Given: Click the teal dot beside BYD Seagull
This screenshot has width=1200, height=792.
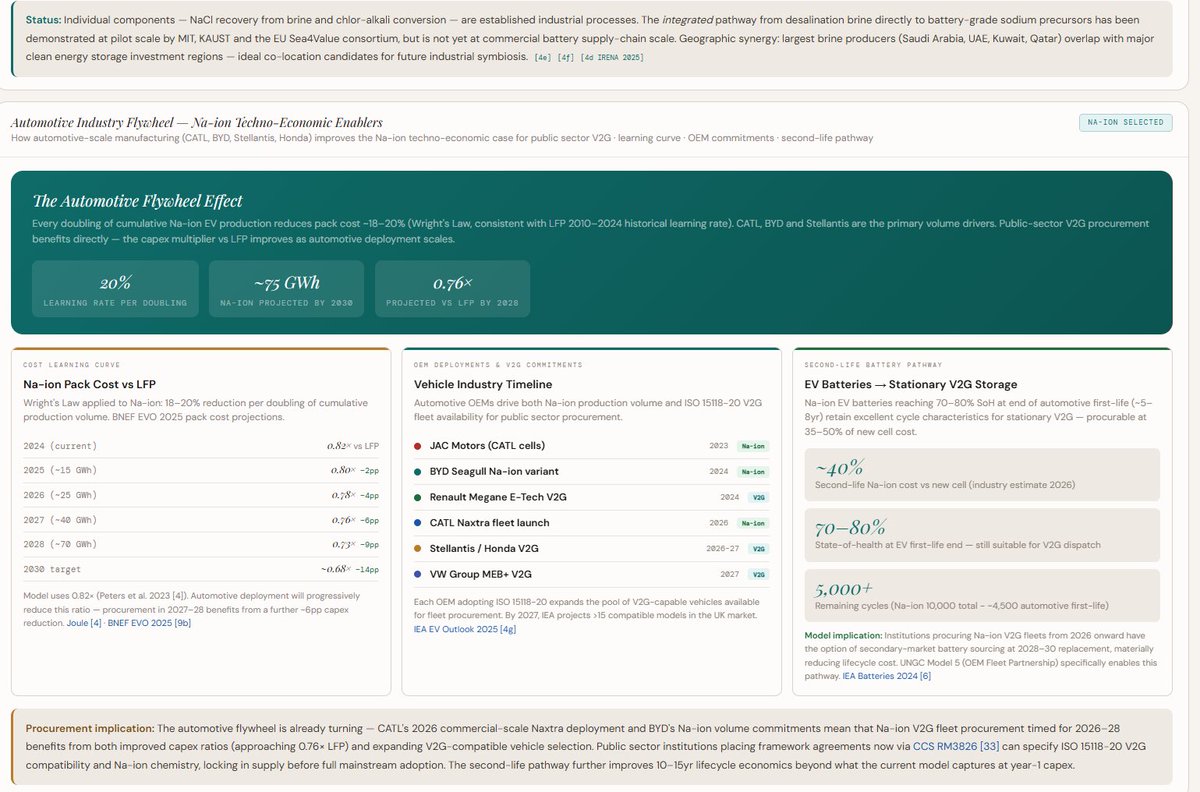Looking at the screenshot, I should [x=417, y=471].
